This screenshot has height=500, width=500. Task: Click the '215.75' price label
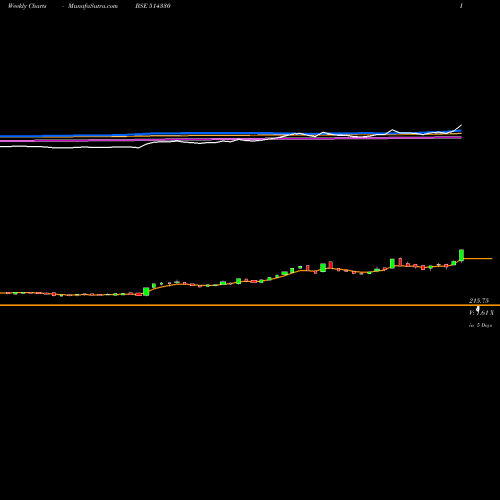click(479, 301)
